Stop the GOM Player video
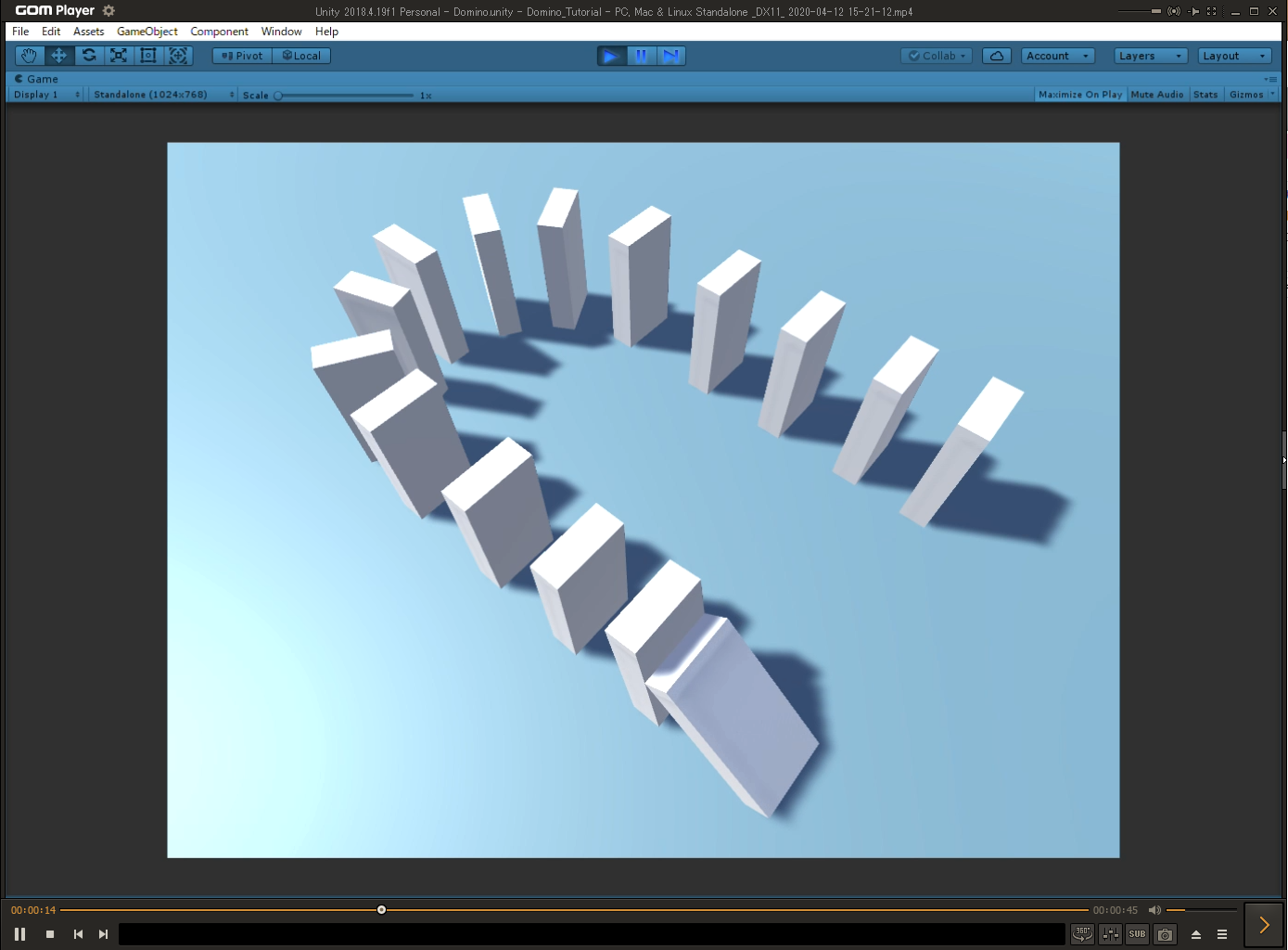 50,934
